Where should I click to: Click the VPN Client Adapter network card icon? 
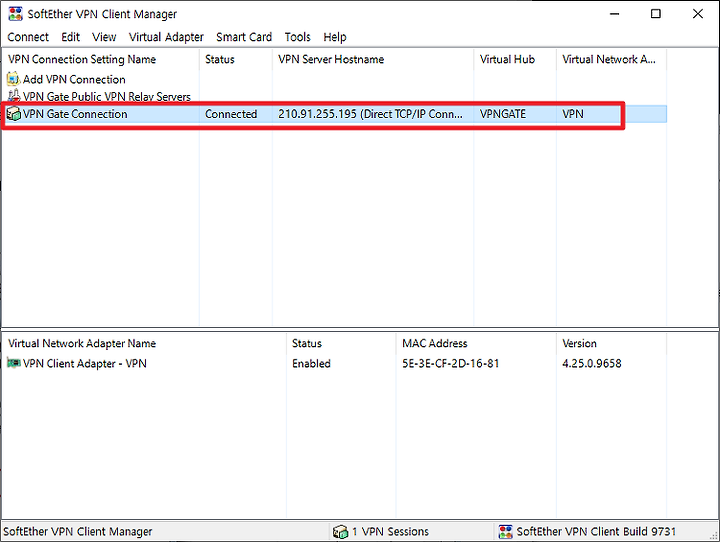[x=14, y=363]
